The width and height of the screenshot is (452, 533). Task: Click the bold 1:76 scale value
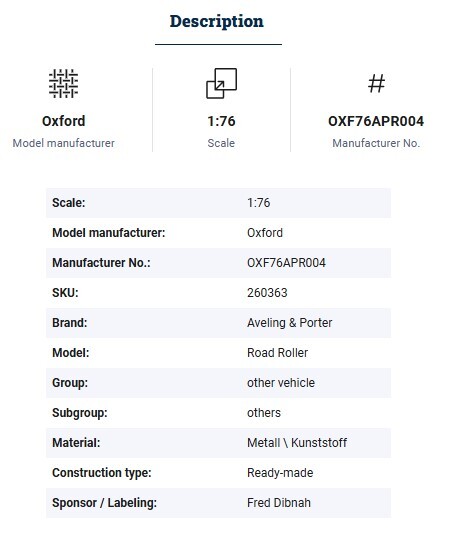click(222, 121)
